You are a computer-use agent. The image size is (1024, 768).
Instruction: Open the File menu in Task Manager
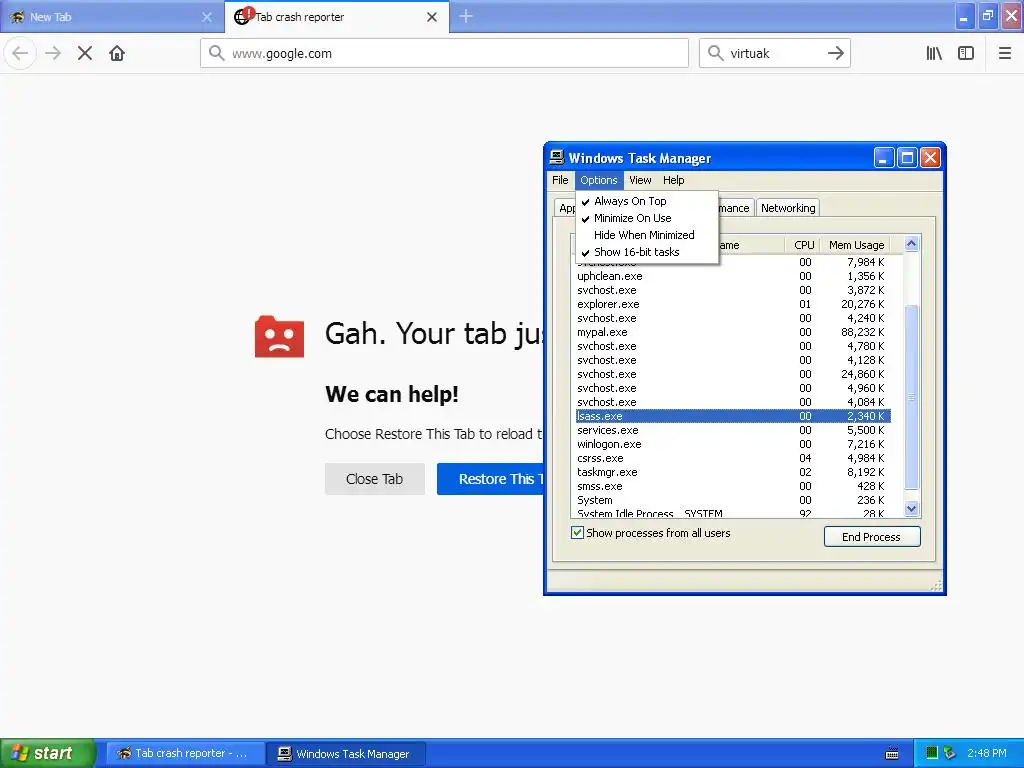point(560,180)
